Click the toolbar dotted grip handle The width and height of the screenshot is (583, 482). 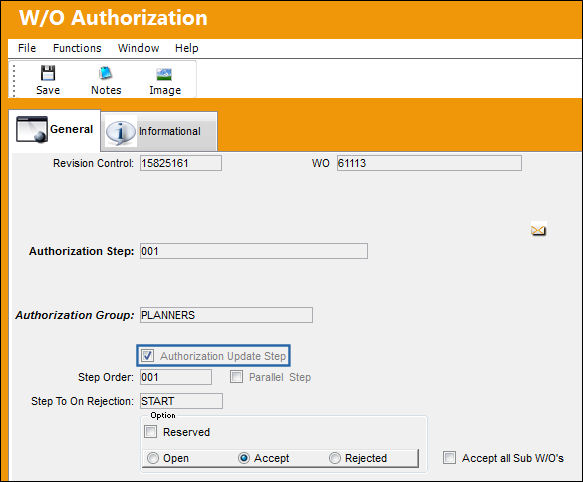point(14,80)
